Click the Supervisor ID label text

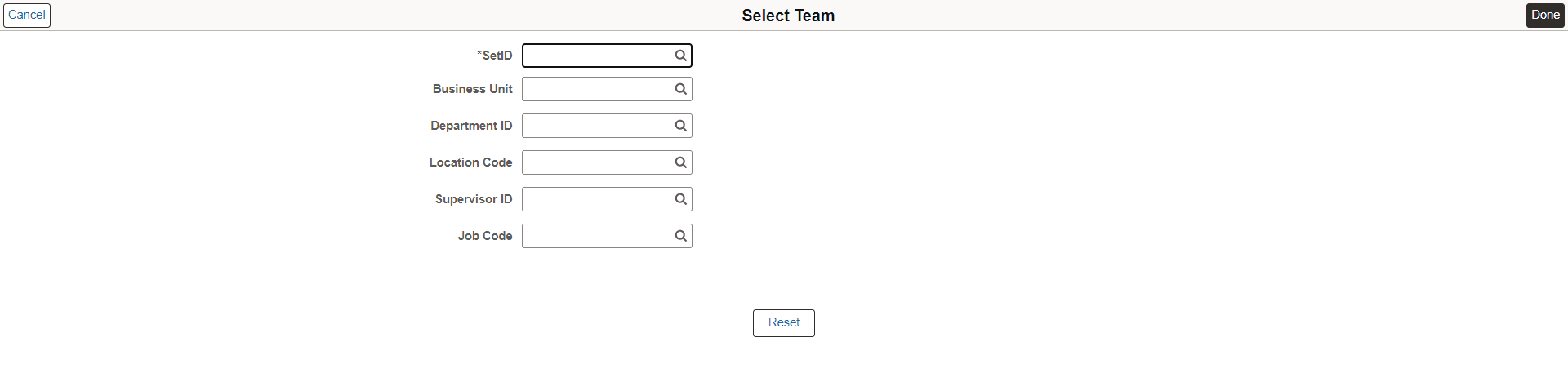tap(474, 199)
